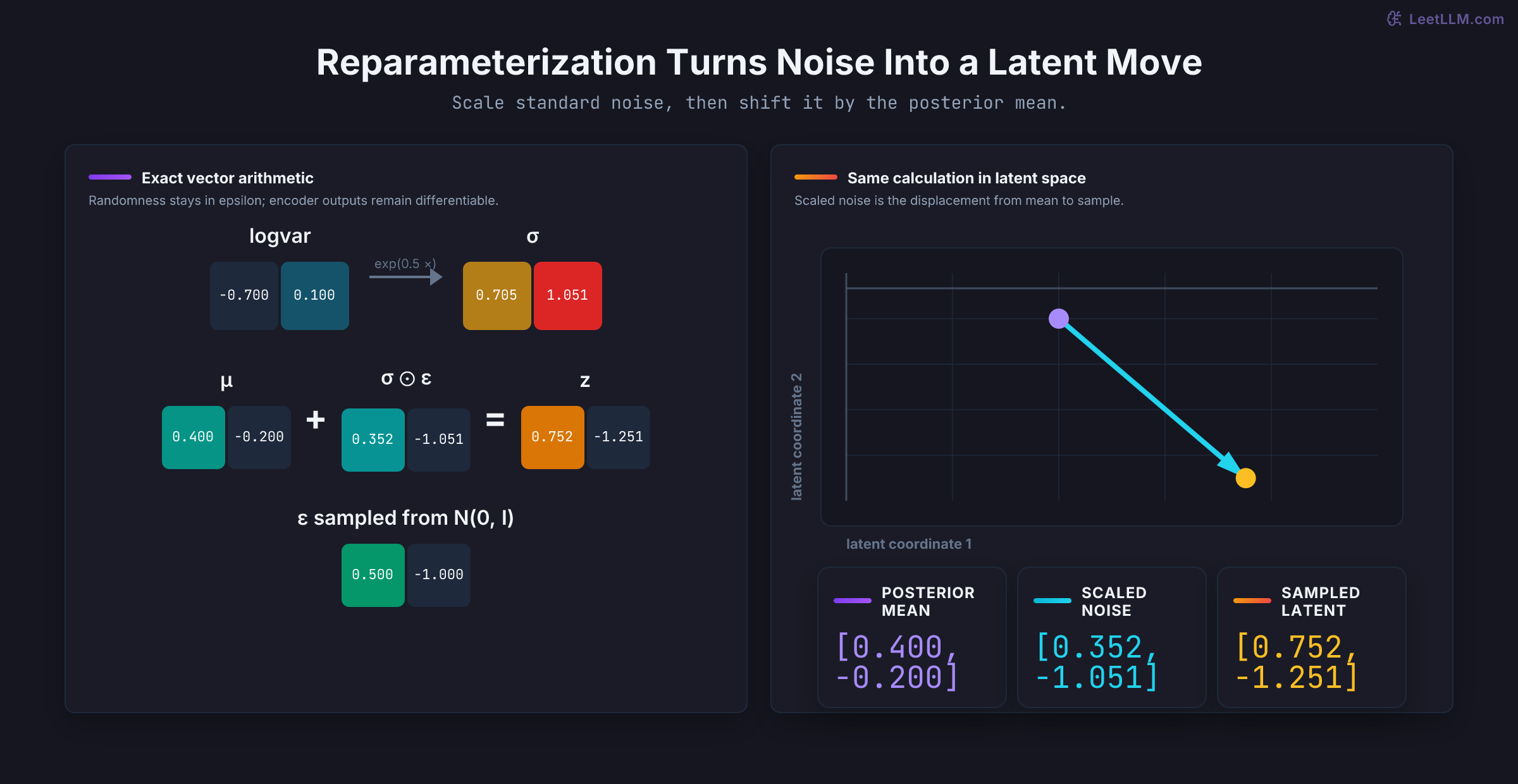Click the exp(0.5 ×) arrow

[x=405, y=276]
